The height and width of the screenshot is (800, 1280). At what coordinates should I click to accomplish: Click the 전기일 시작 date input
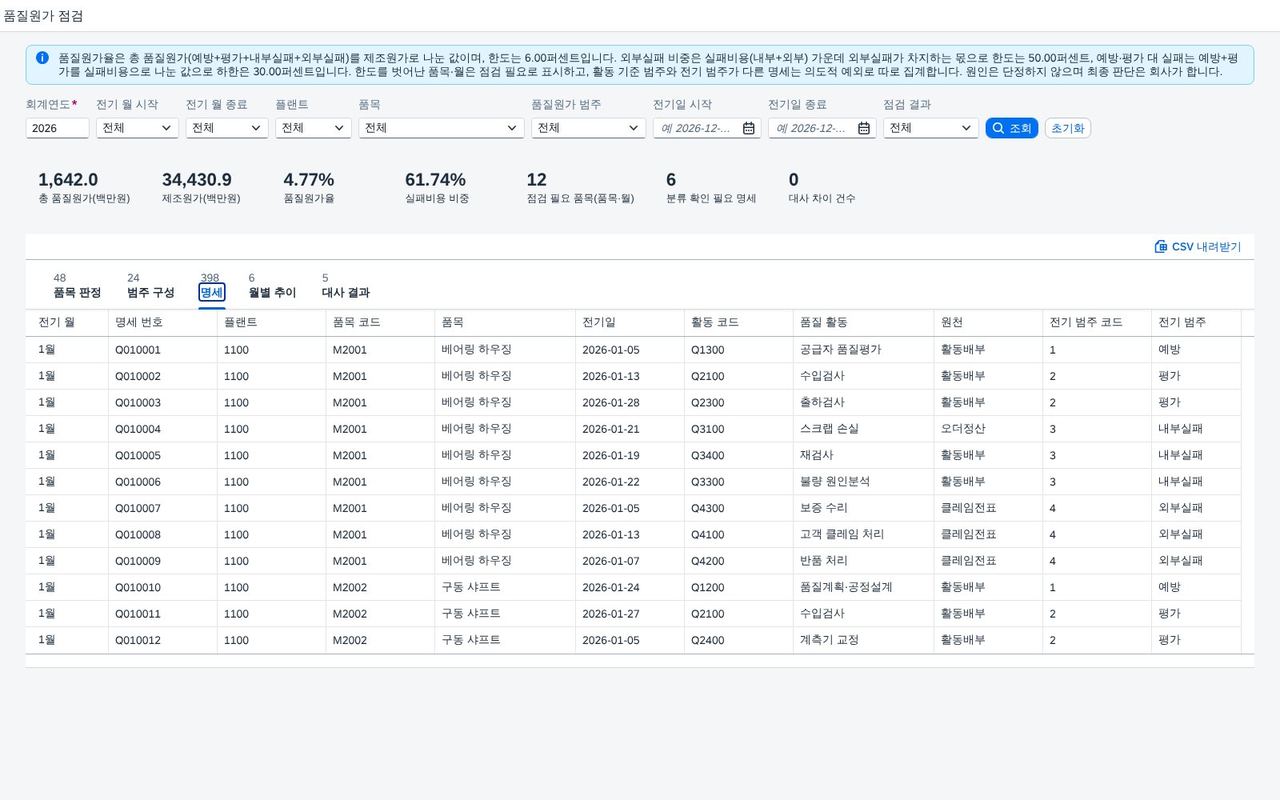[698, 128]
